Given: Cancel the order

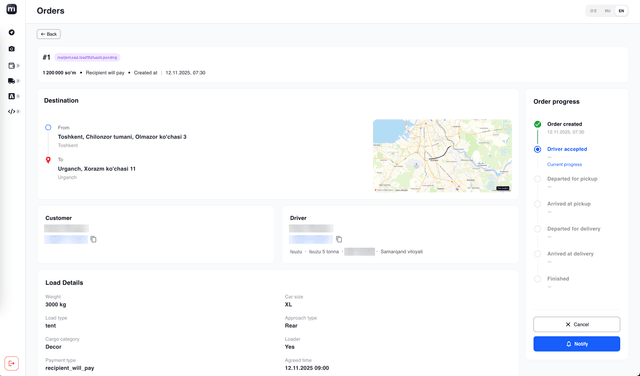Looking at the screenshot, I should [x=576, y=324].
